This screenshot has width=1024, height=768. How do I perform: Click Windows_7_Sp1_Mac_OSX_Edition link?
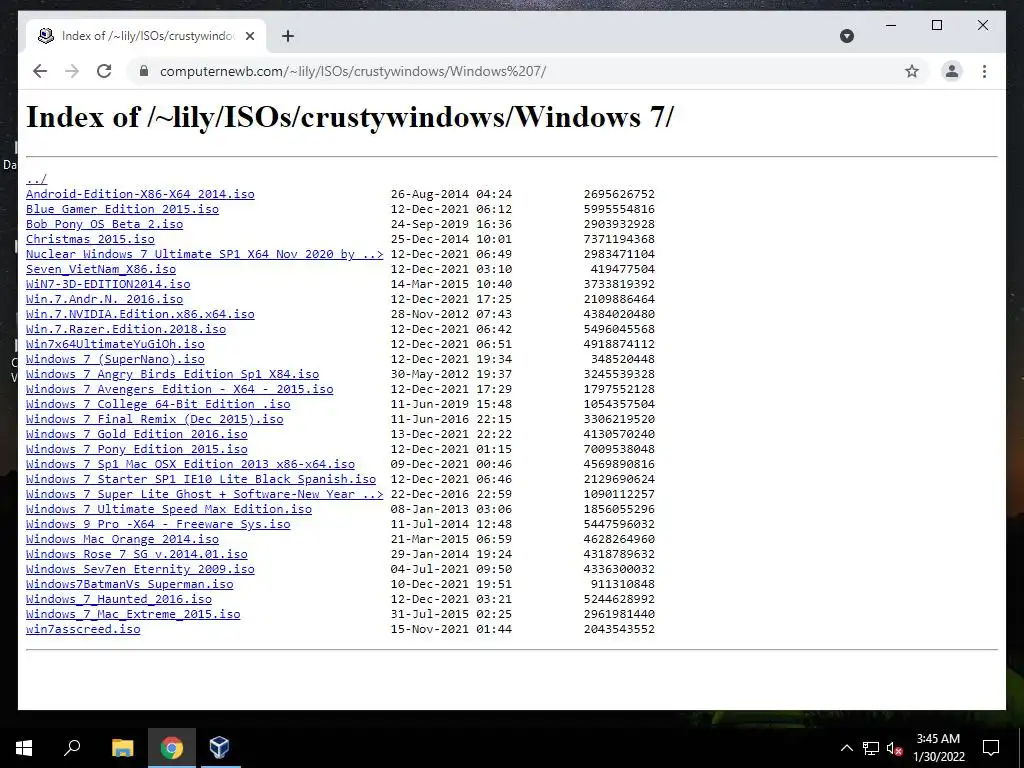(190, 464)
